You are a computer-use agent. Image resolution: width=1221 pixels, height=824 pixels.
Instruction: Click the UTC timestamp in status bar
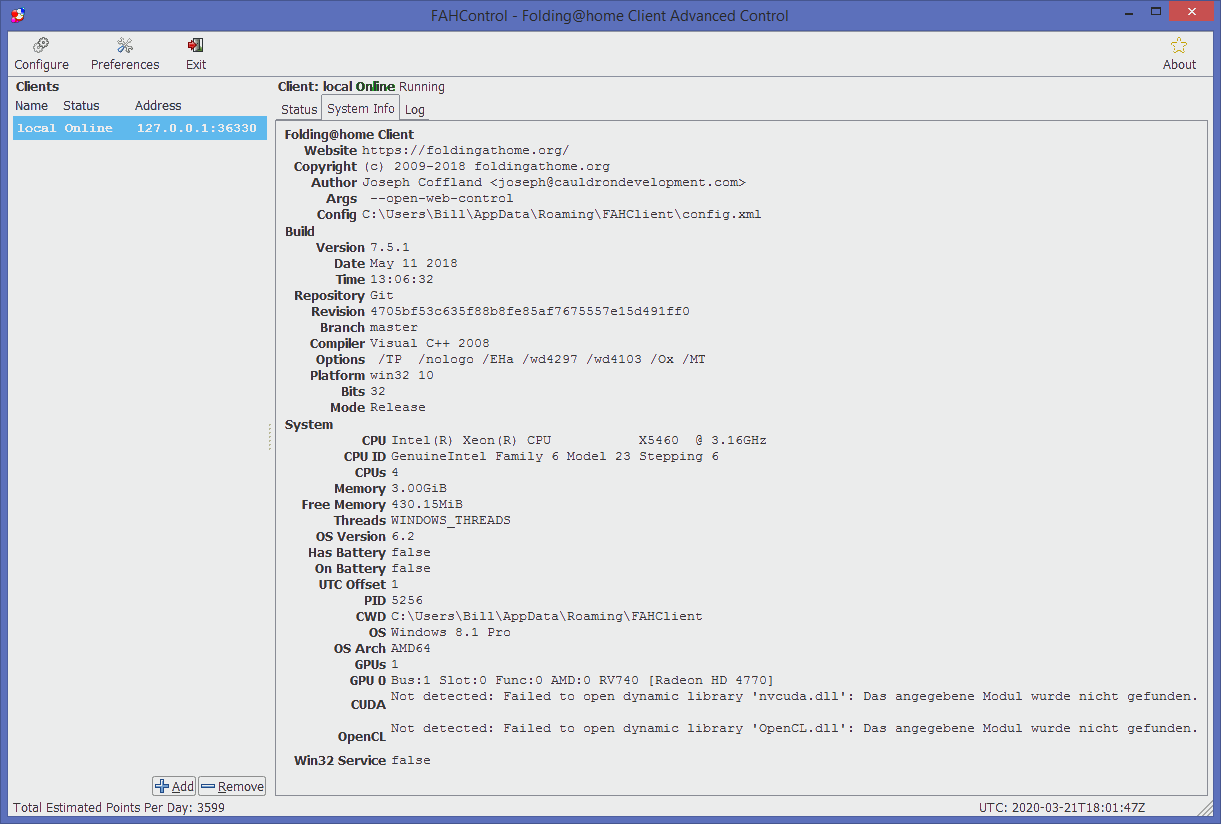click(1062, 807)
